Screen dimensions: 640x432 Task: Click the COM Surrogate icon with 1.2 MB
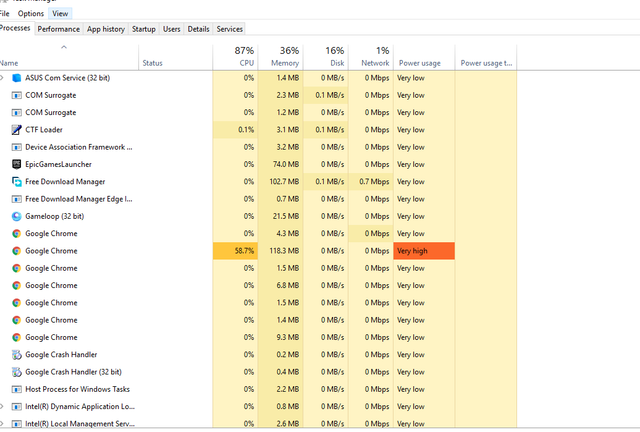click(16, 113)
